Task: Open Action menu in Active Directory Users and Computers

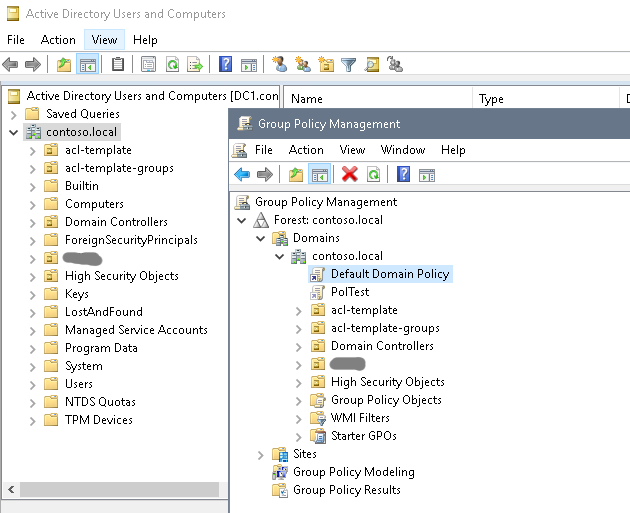Action: click(58, 40)
